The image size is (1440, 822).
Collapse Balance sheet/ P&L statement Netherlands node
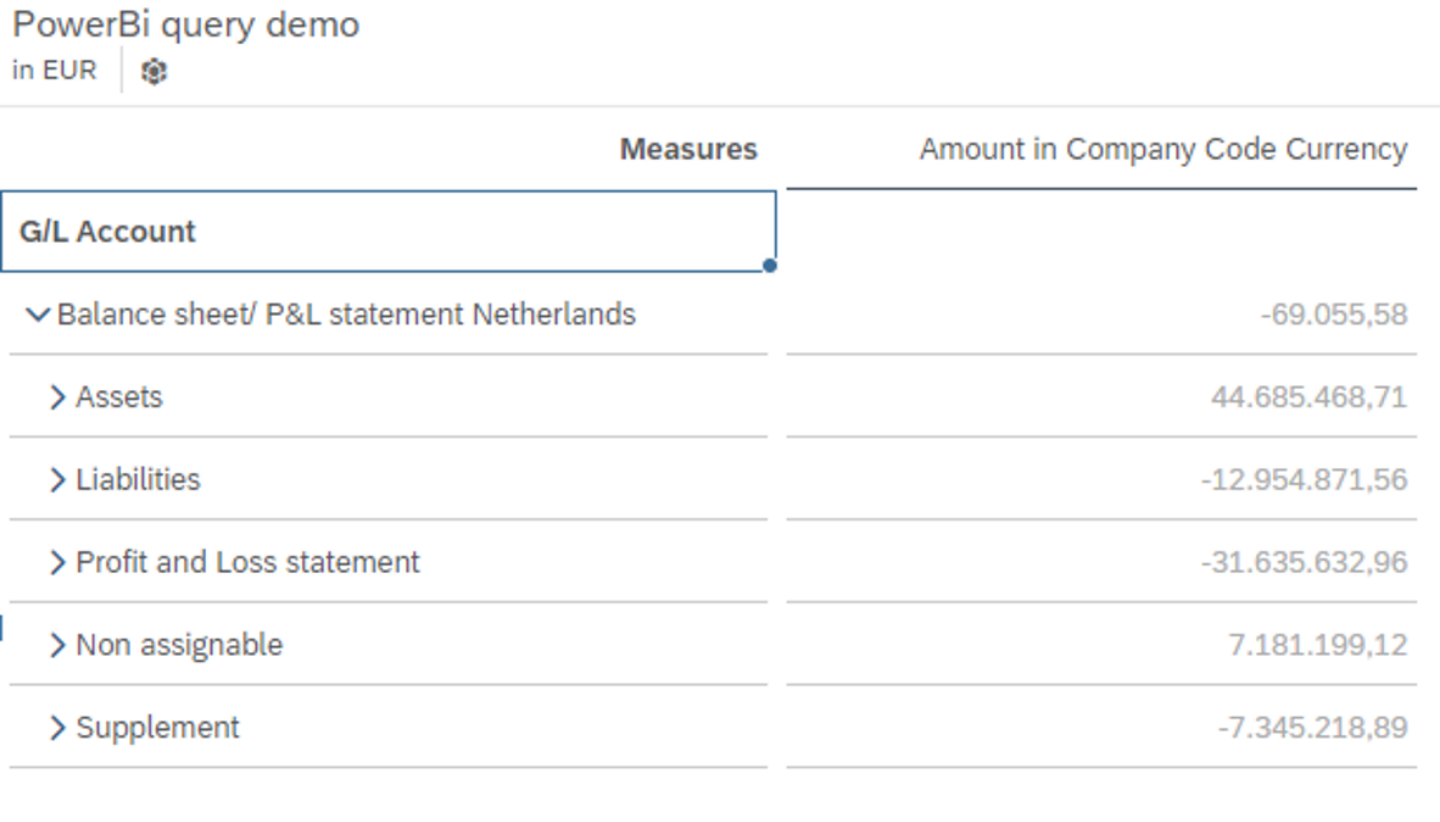(x=37, y=315)
